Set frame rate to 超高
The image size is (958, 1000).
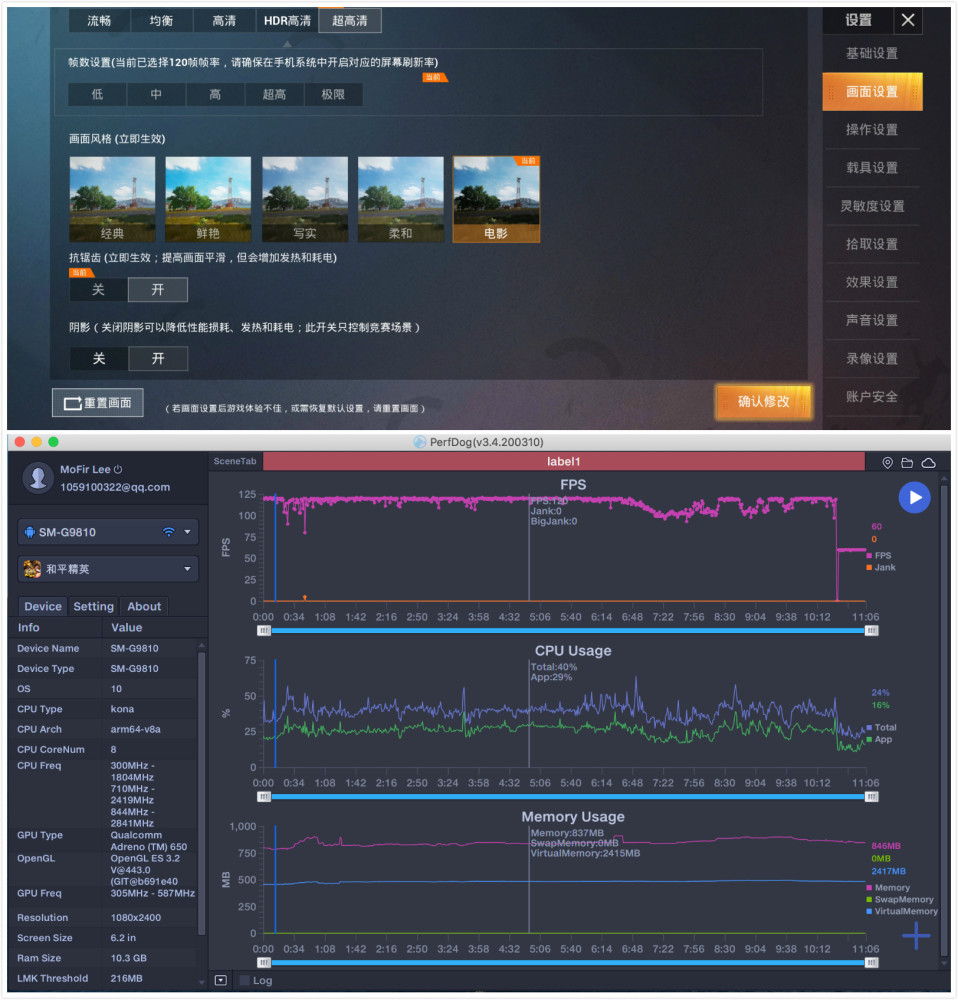coord(274,94)
